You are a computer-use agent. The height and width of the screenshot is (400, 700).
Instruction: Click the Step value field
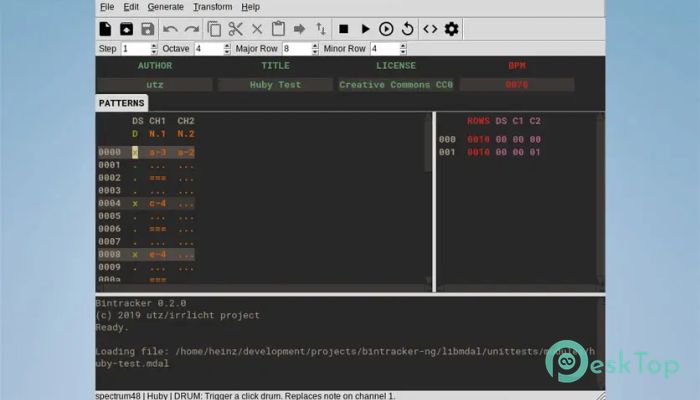[135, 49]
